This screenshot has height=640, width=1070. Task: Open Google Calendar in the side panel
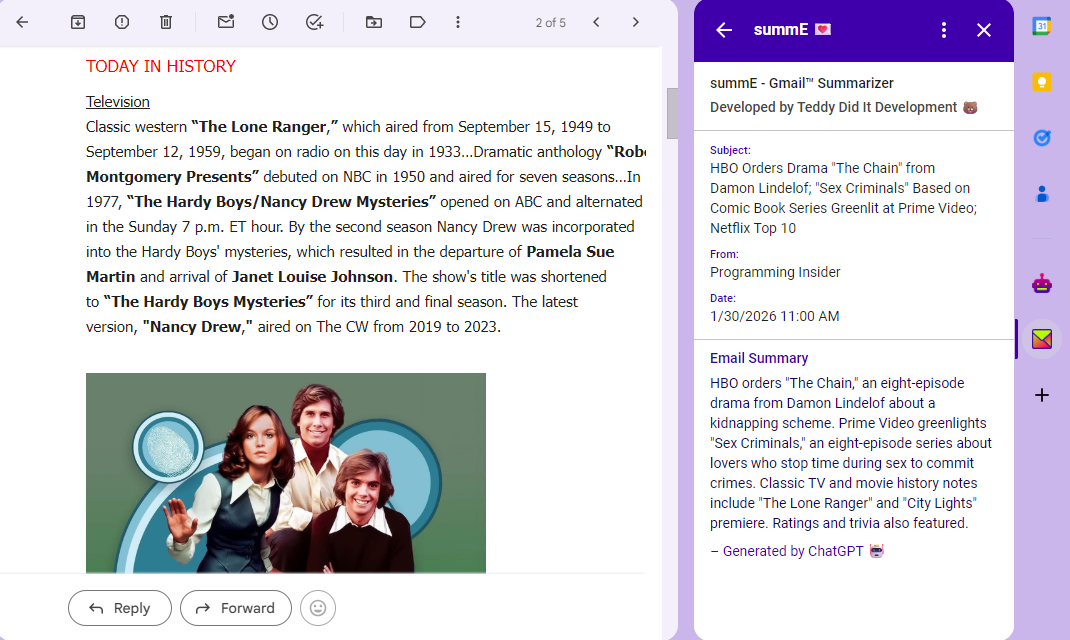point(1042,27)
